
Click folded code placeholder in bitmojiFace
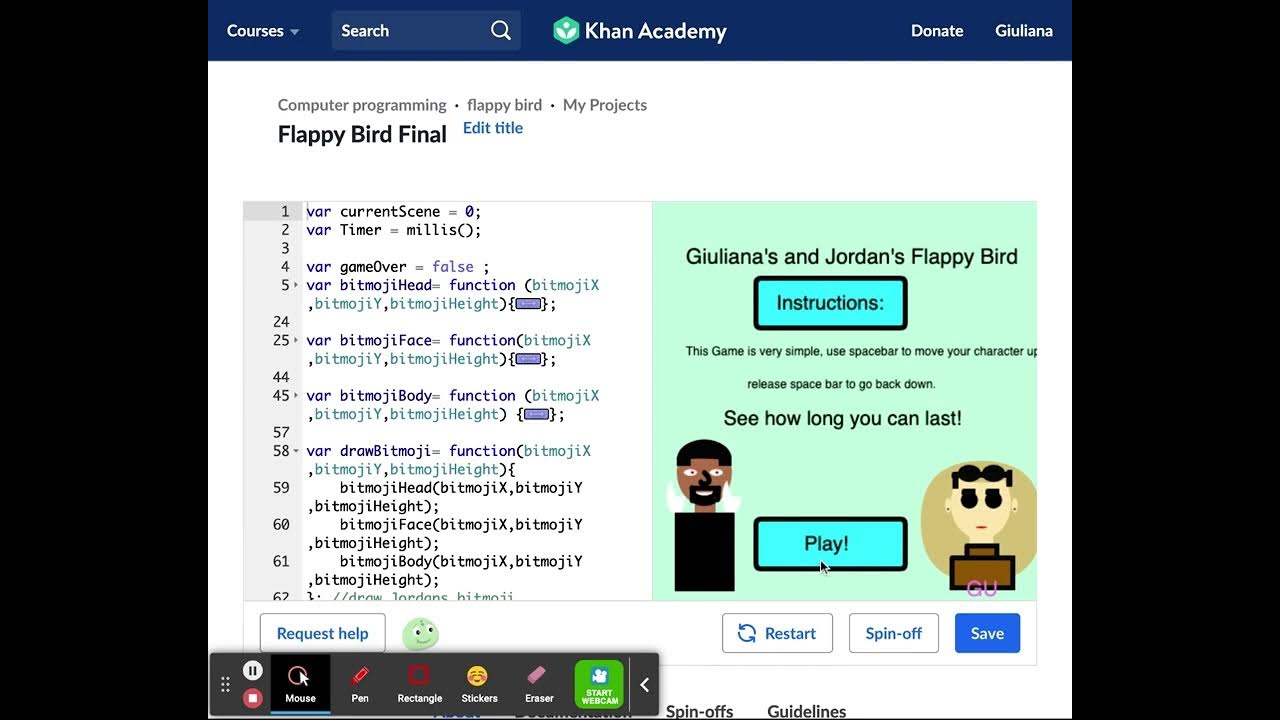528,359
